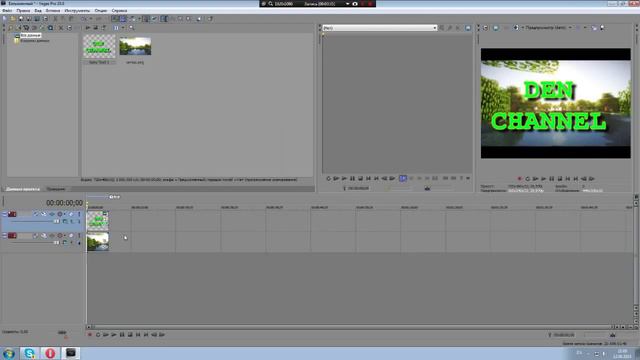The image size is (640, 360).
Task: Create a new project with the New icon
Action: pos(4,18)
